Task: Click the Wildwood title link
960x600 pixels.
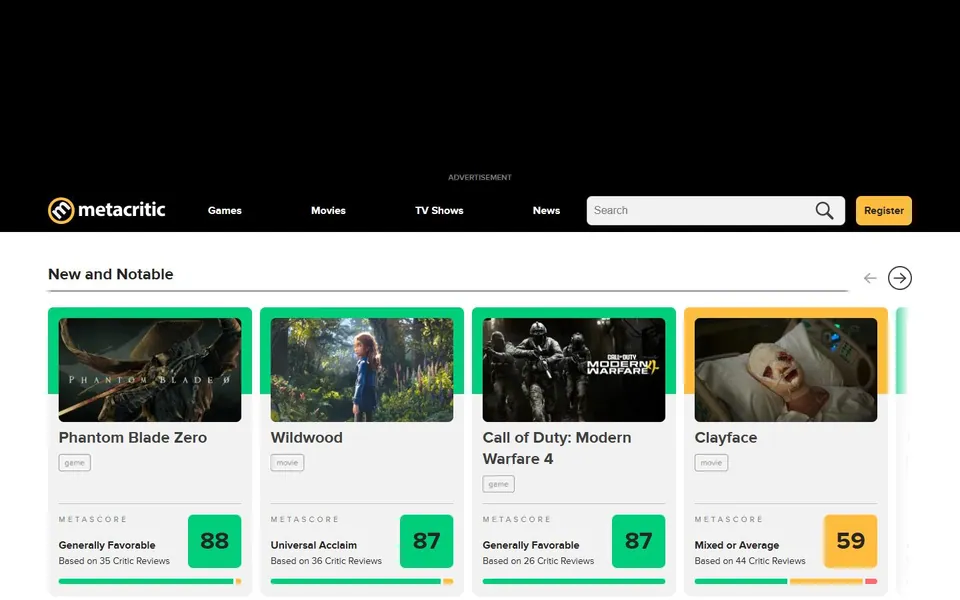Action: pos(307,438)
